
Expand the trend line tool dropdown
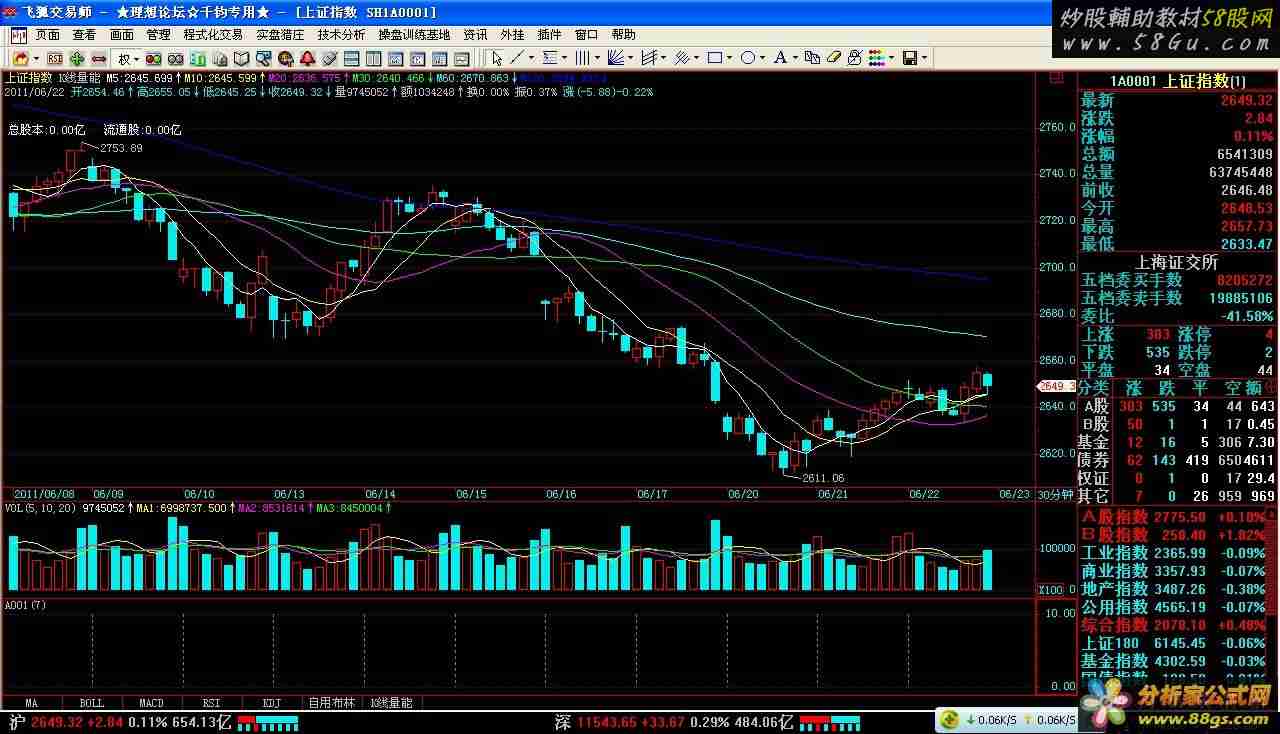click(531, 58)
